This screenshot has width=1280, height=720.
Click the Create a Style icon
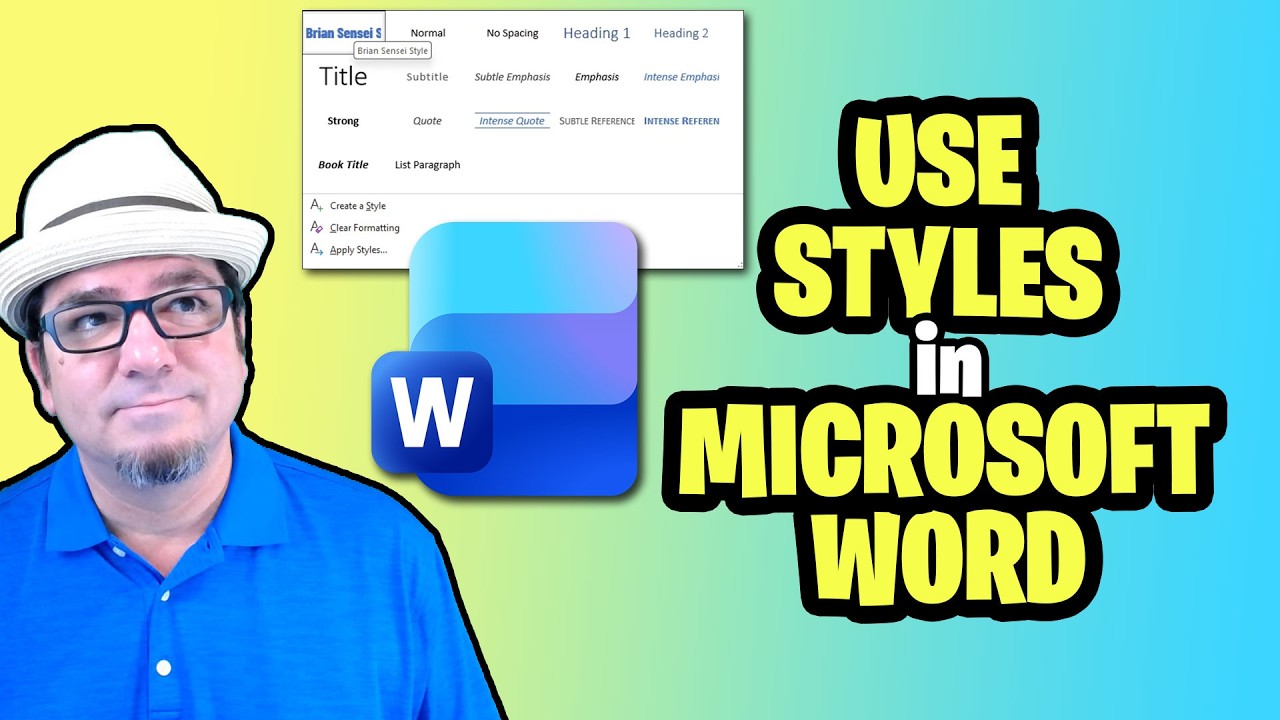coord(316,205)
